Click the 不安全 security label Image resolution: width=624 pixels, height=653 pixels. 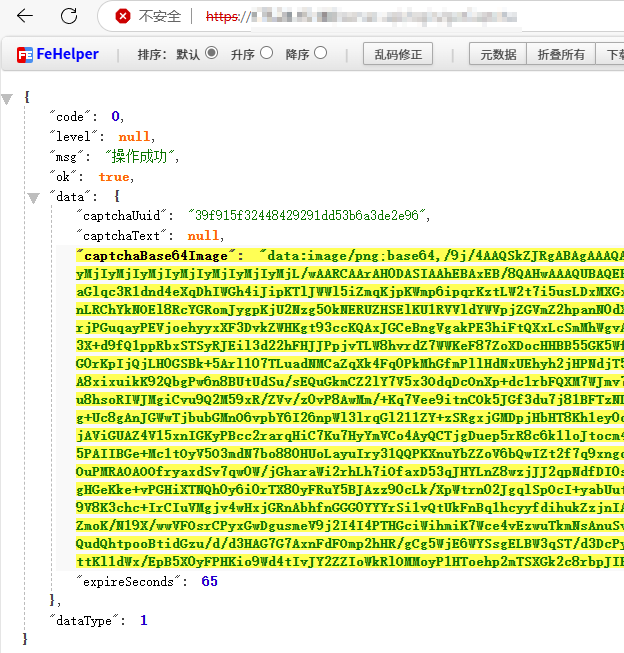[160, 16]
